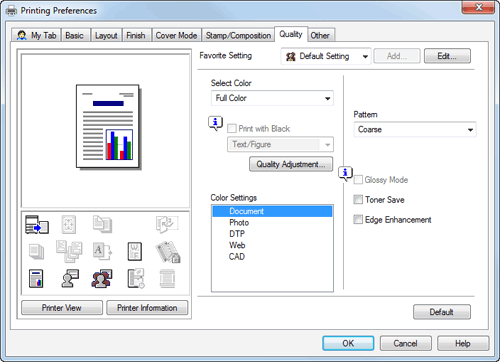Viewport: 500px width, 362px height.
Task: Click the Printer View button
Action: pyautogui.click(x=62, y=308)
